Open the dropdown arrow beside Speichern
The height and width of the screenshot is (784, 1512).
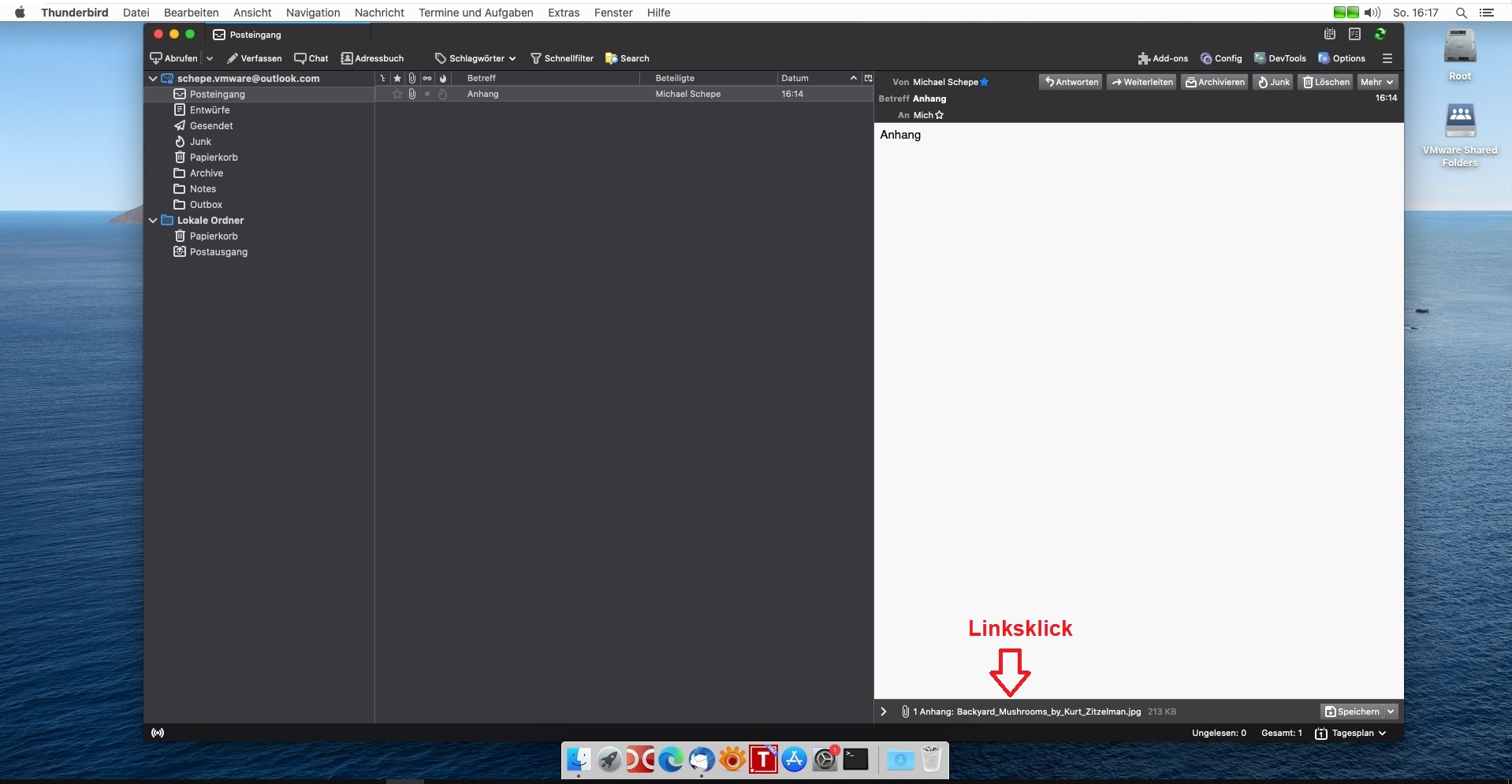pyautogui.click(x=1391, y=712)
